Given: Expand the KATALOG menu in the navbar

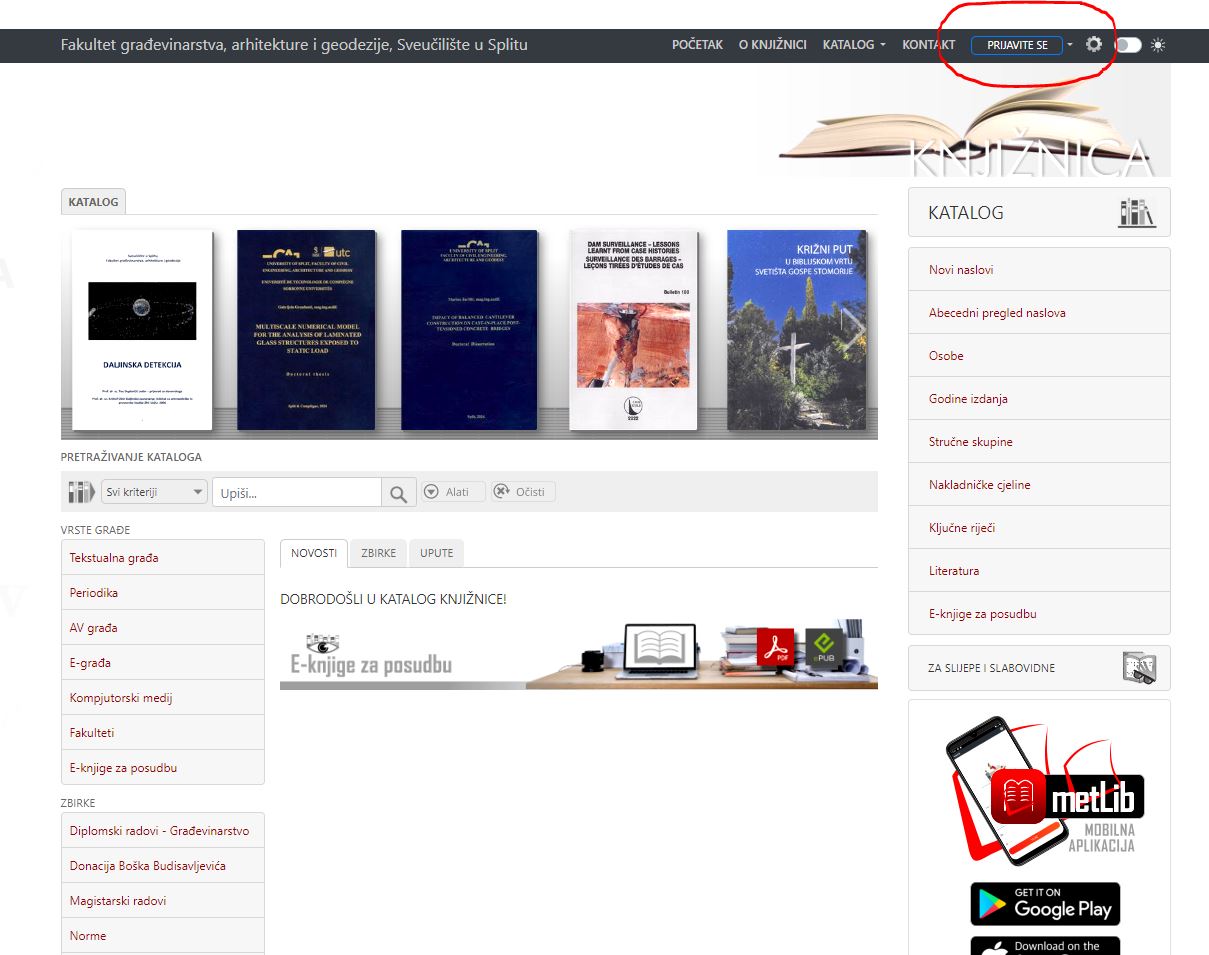Looking at the screenshot, I should coord(853,45).
